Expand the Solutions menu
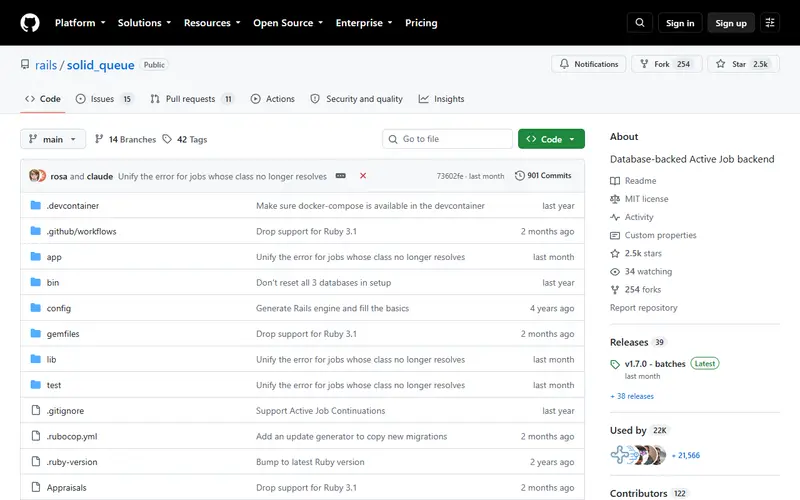800x500 pixels. tap(144, 23)
